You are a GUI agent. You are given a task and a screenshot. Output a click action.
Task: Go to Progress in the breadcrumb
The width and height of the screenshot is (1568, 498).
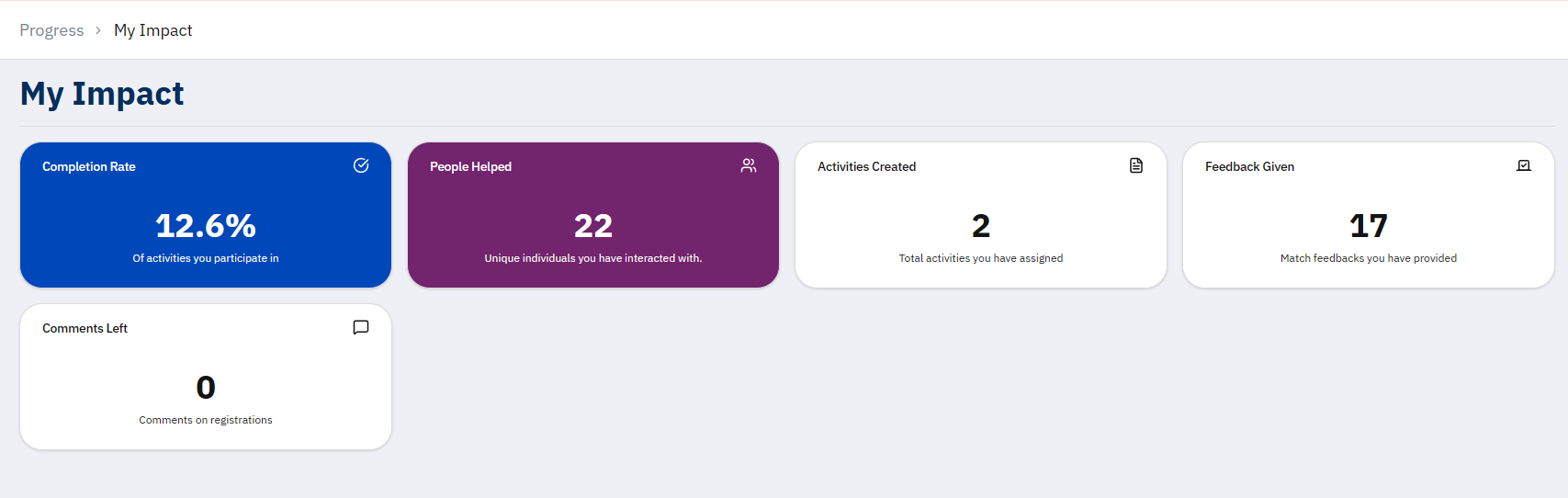[51, 30]
